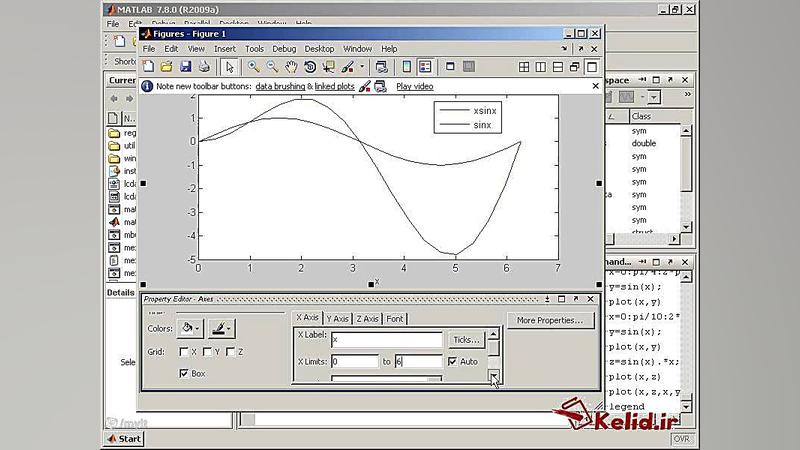Open the data brushing link
800x450 pixels.
pyautogui.click(x=280, y=87)
